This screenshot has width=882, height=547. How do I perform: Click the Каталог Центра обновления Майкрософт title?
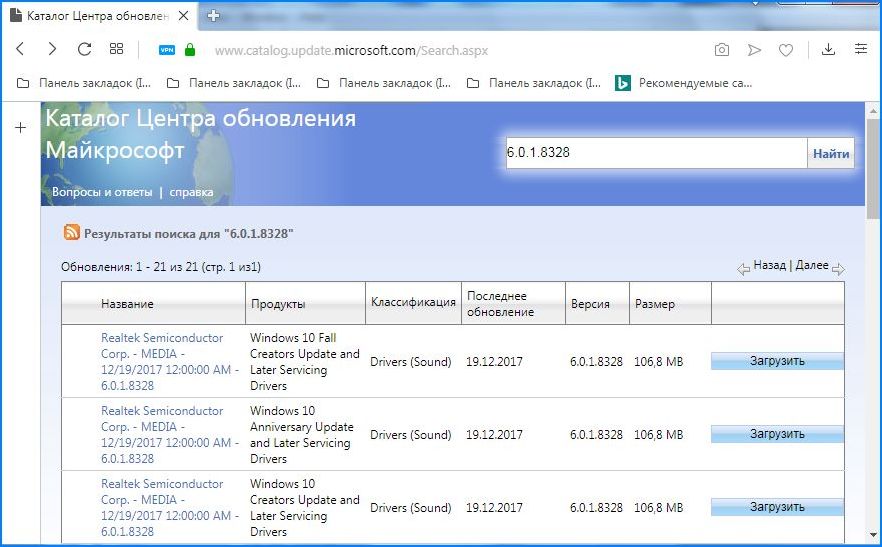coord(200,134)
